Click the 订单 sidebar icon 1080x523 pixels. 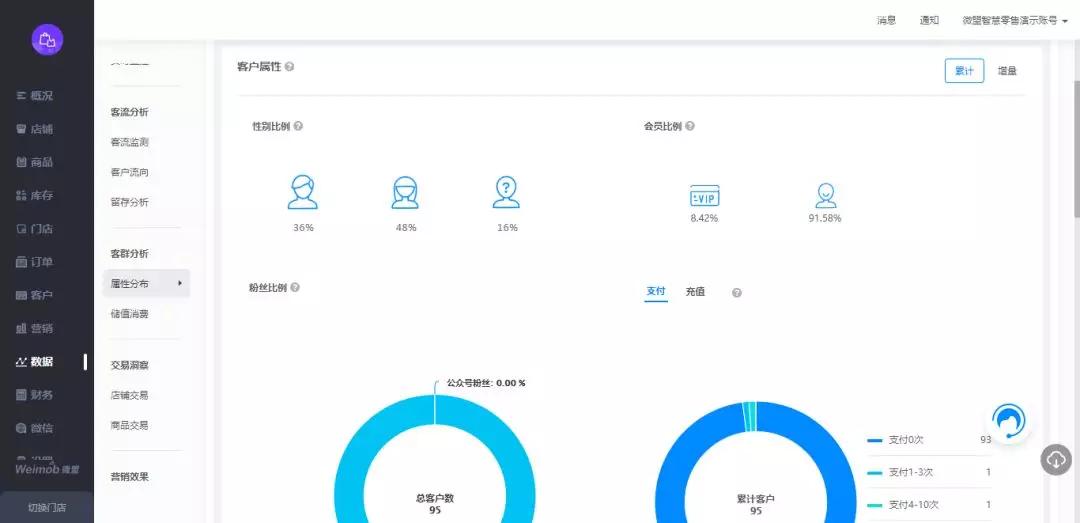(21, 262)
